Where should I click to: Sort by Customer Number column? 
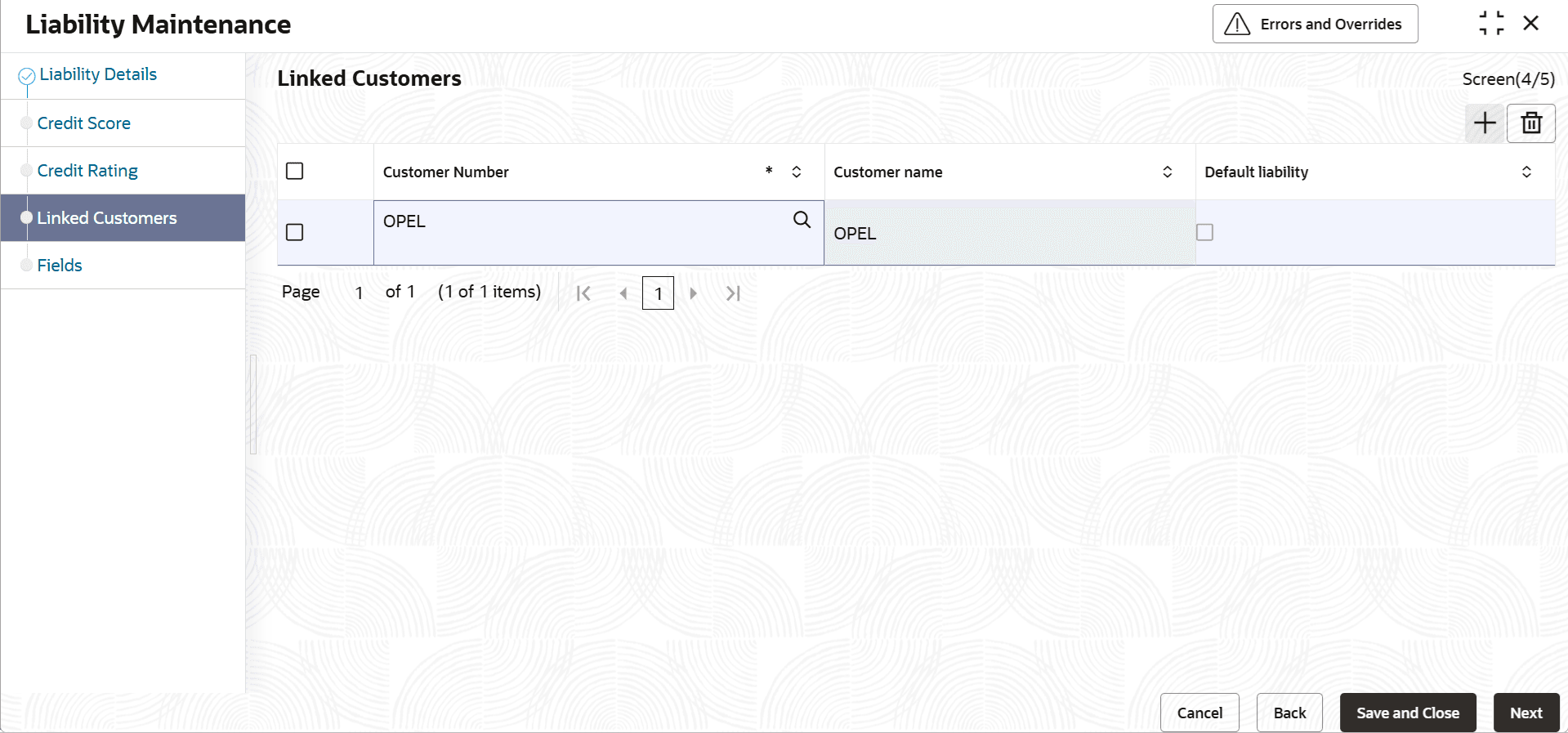tap(797, 172)
